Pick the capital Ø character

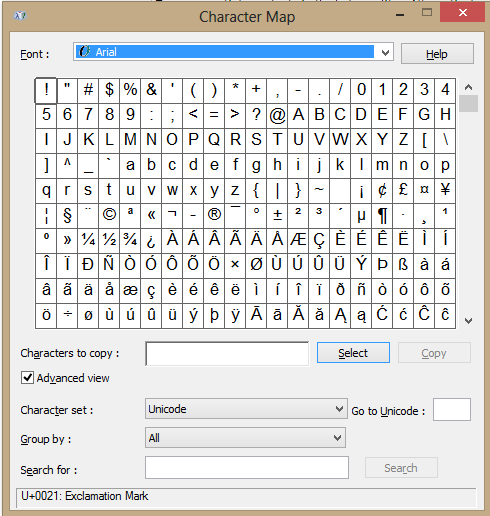click(256, 265)
